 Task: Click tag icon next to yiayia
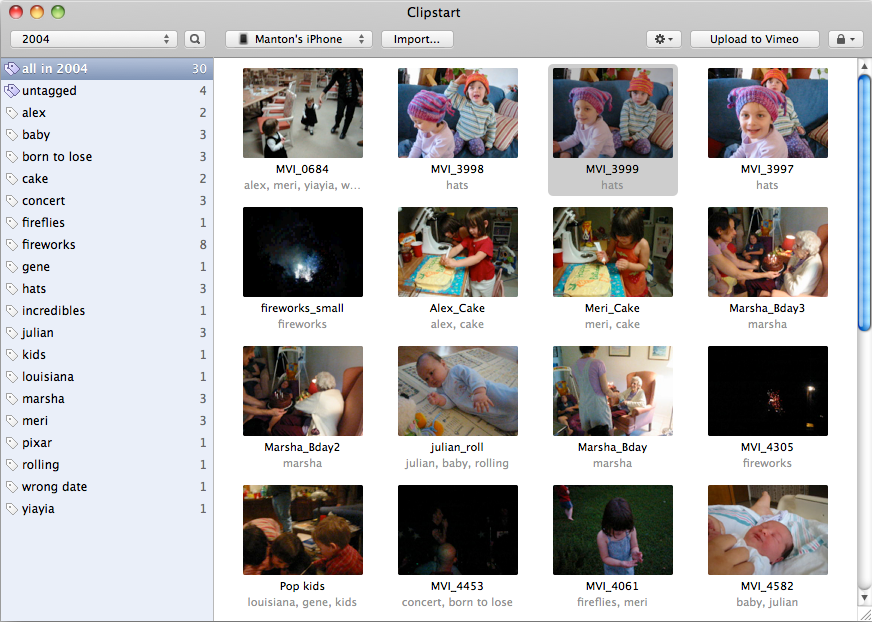[12, 509]
